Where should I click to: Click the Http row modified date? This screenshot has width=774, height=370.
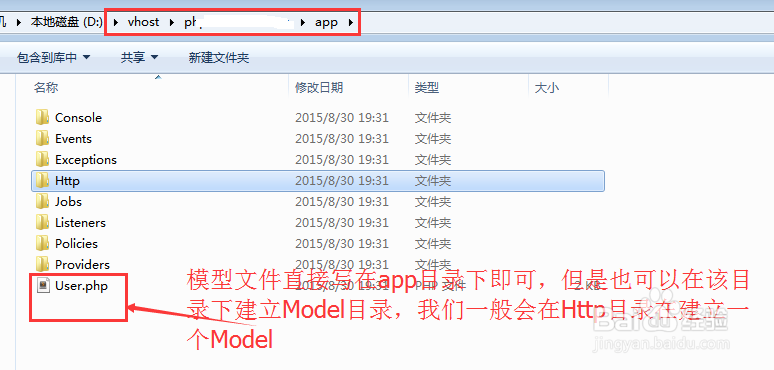(342, 181)
